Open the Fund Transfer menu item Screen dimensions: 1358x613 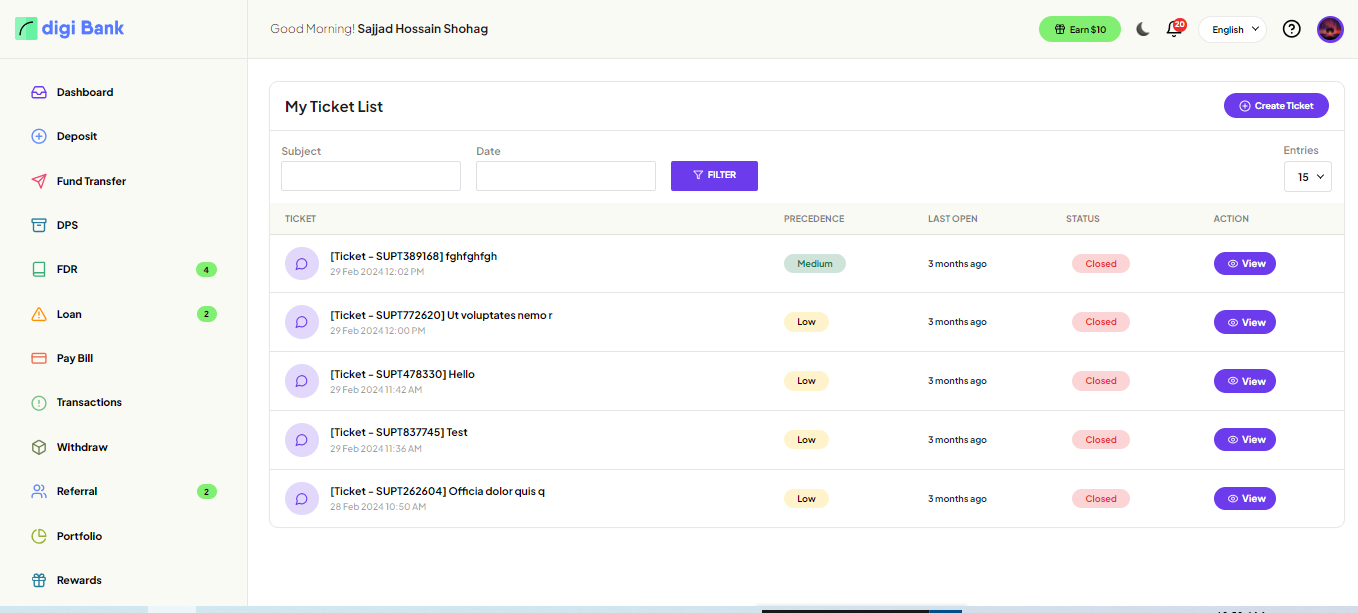click(x=91, y=181)
